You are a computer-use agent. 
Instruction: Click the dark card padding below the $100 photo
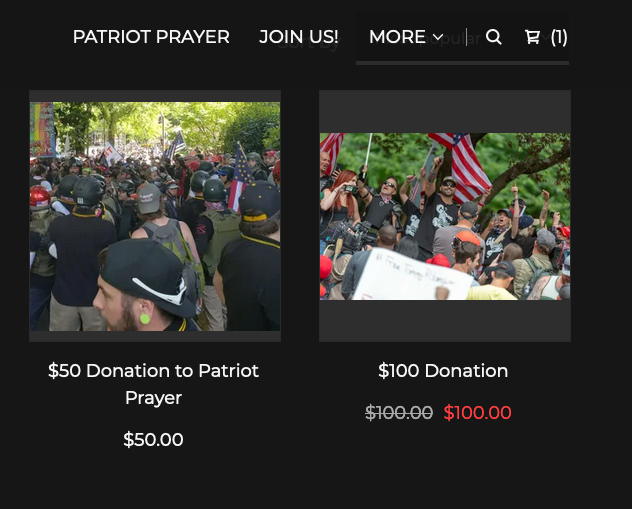click(x=445, y=321)
